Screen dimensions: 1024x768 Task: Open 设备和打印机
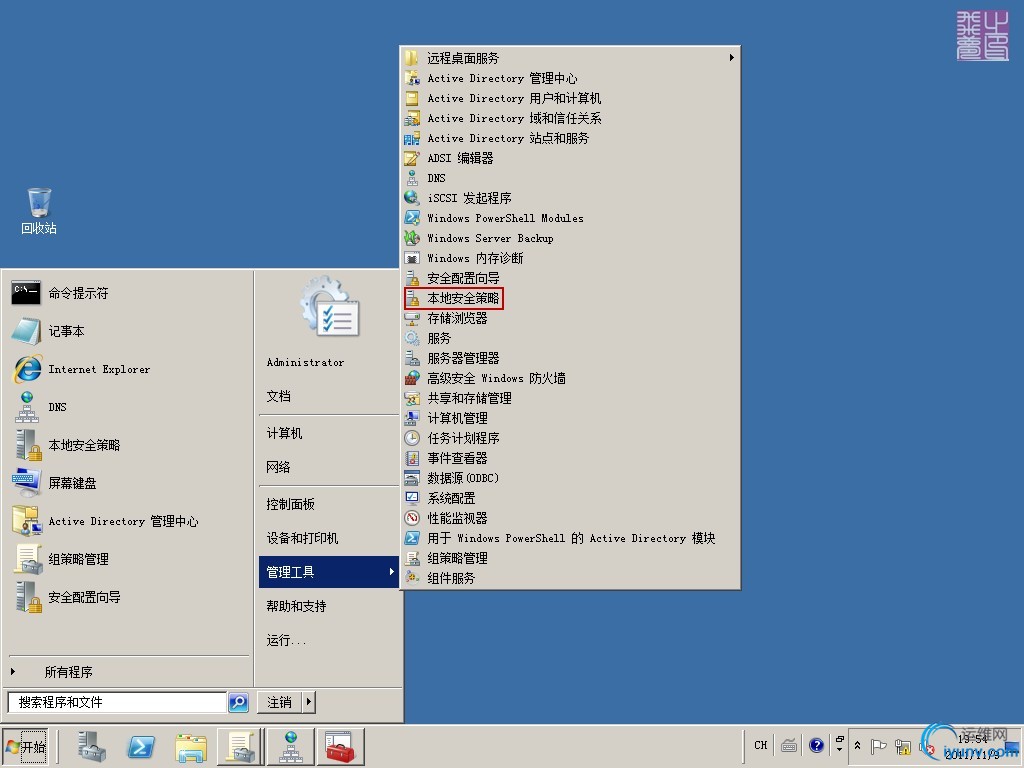(328, 538)
